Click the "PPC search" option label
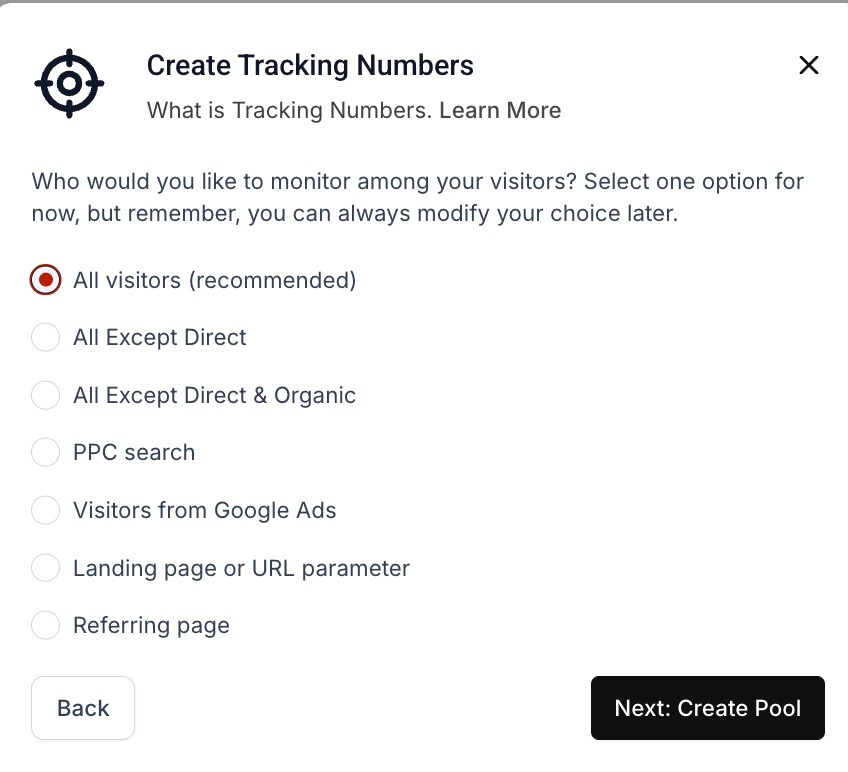The width and height of the screenshot is (848, 772). [x=134, y=453]
